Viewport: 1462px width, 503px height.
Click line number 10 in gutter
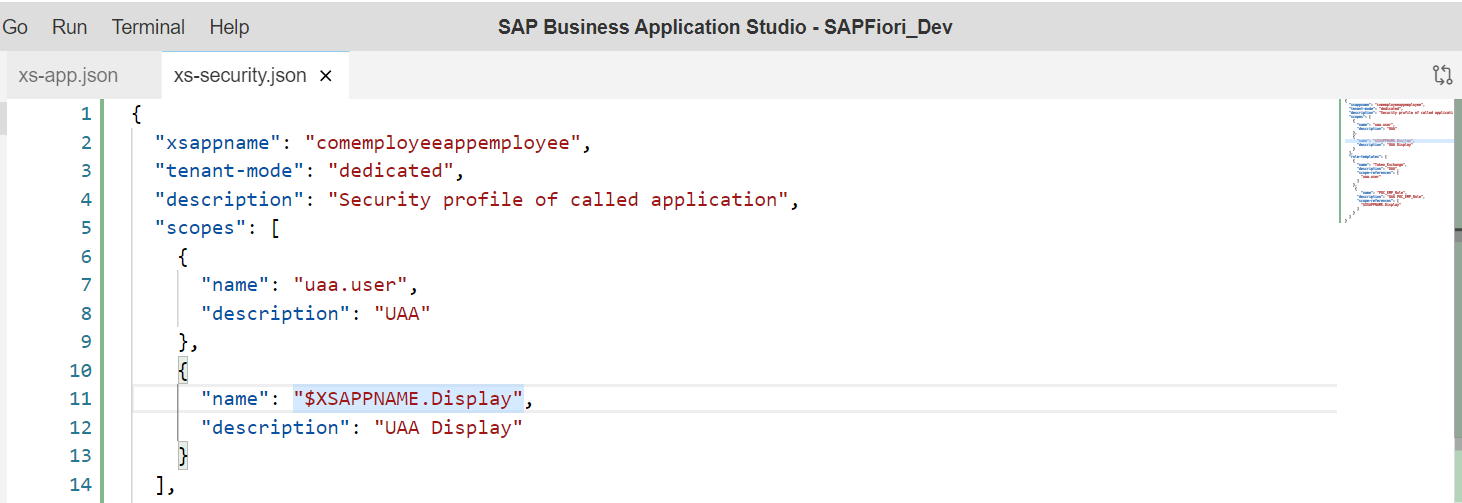click(80, 371)
